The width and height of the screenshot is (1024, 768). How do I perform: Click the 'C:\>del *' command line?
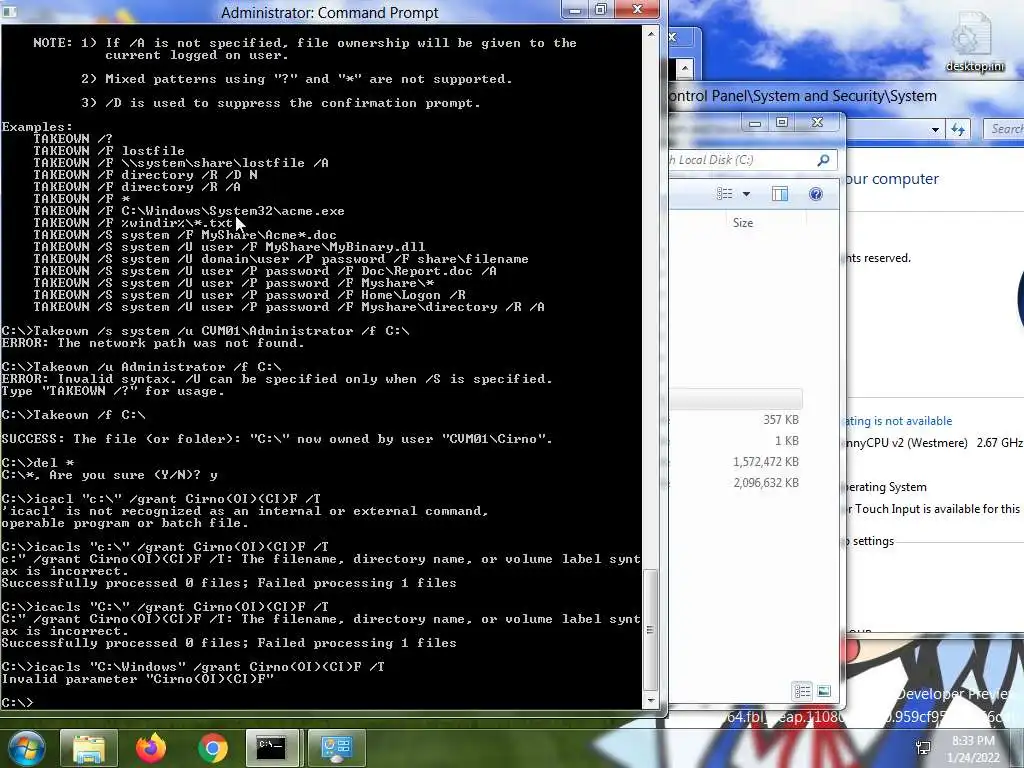point(38,463)
